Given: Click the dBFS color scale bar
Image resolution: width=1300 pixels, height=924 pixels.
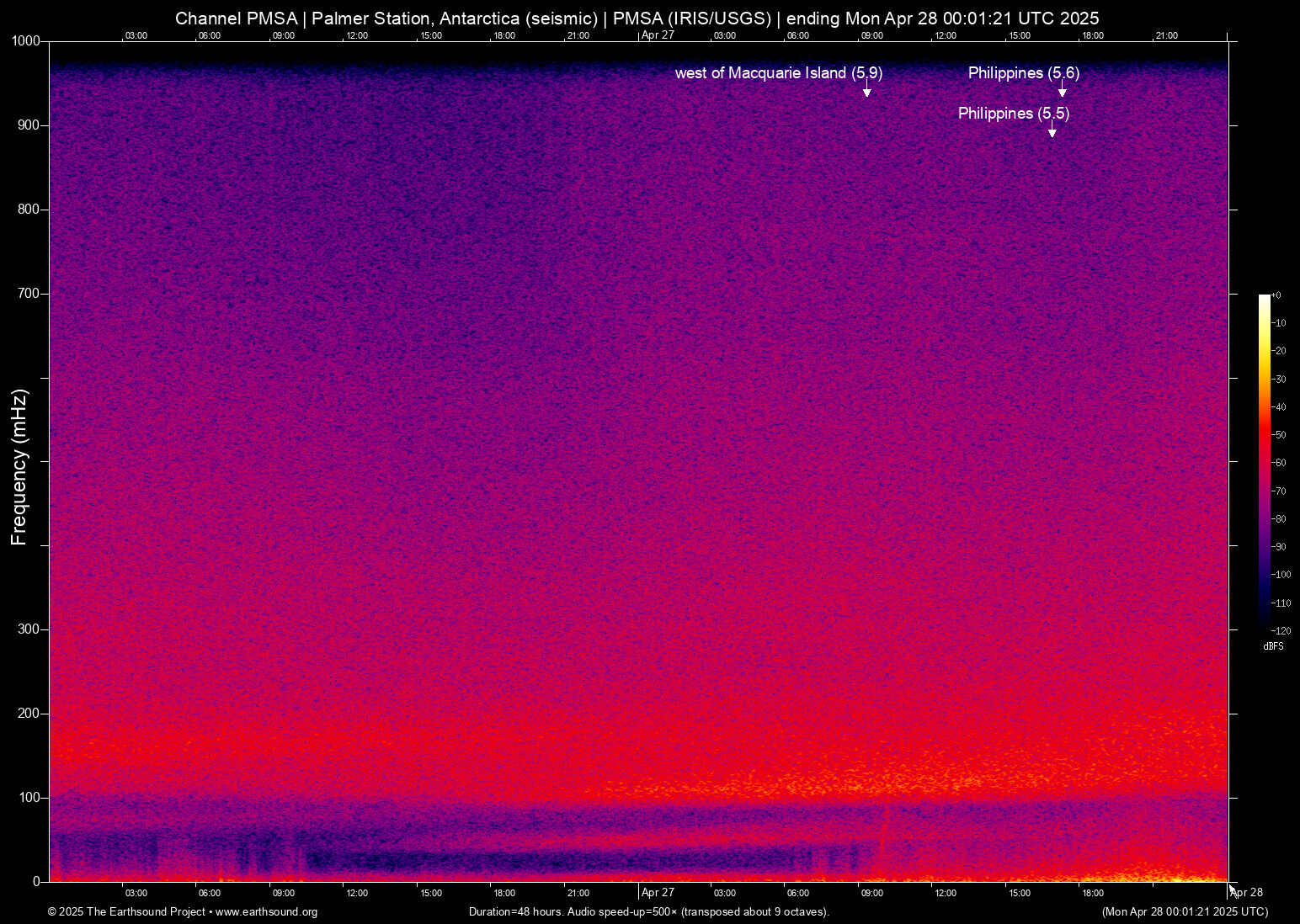Looking at the screenshot, I should point(1264,462).
